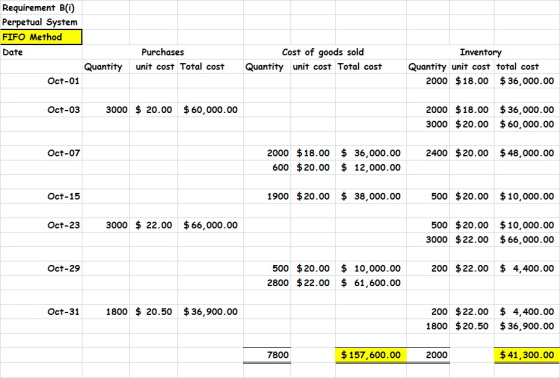The image size is (560, 378).
Task: Select Oct-15 inventory quantity '500'
Action: 428,196
